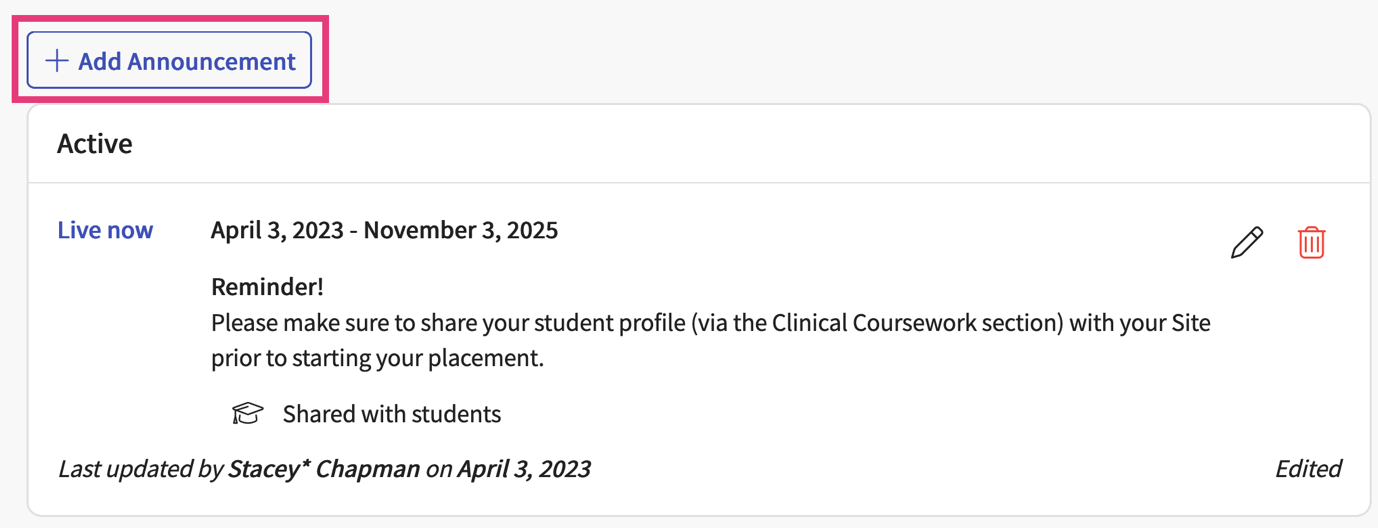Click the Last updated by text

point(140,469)
